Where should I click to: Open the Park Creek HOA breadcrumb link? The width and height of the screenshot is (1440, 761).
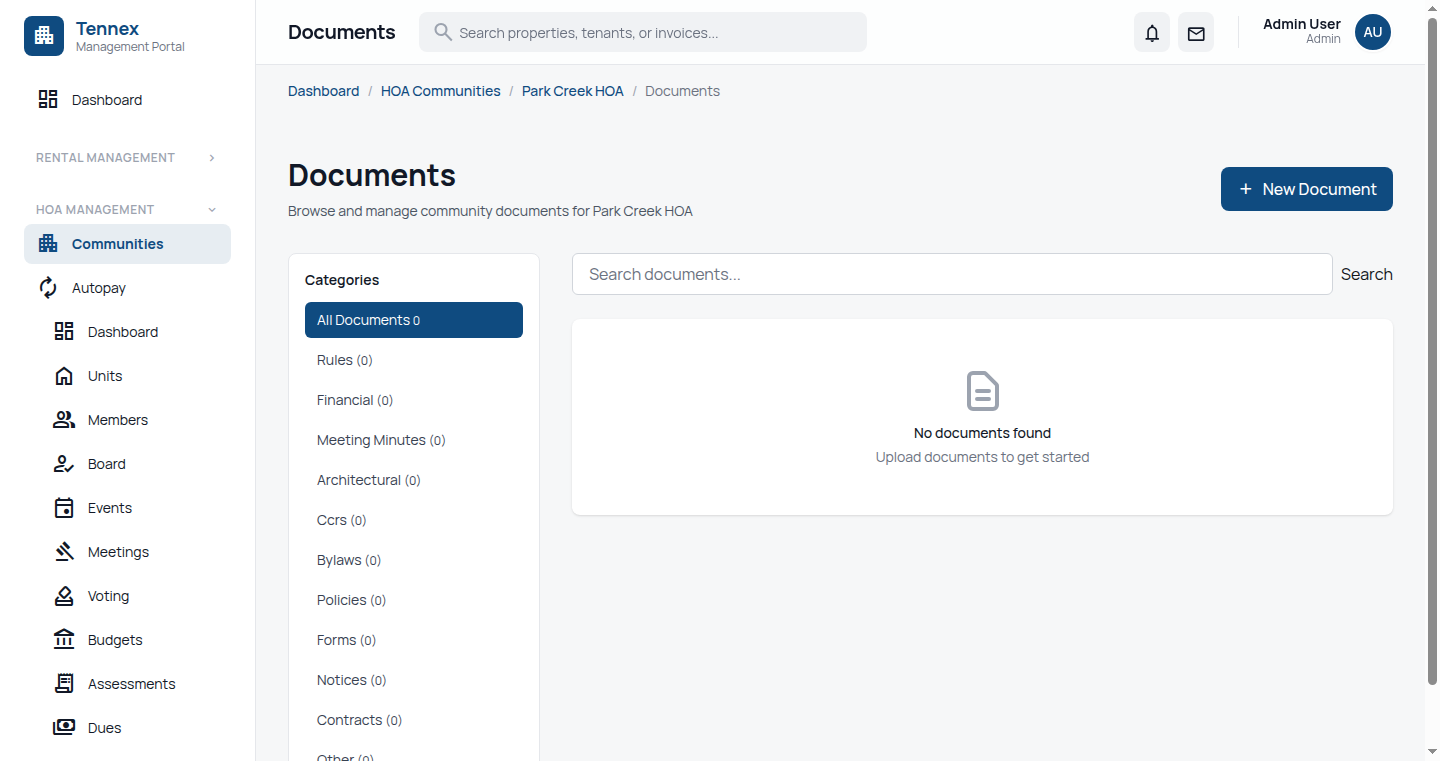[x=572, y=90]
